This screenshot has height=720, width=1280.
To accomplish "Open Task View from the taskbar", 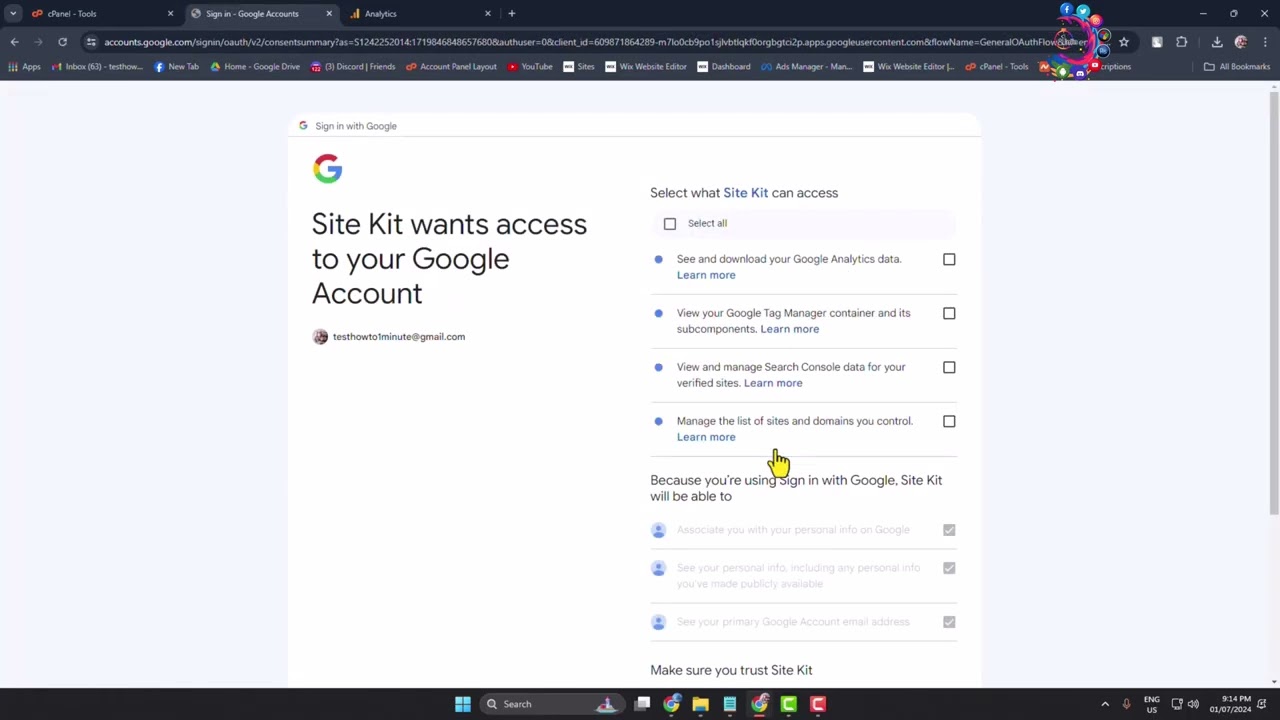I will pyautogui.click(x=643, y=704).
